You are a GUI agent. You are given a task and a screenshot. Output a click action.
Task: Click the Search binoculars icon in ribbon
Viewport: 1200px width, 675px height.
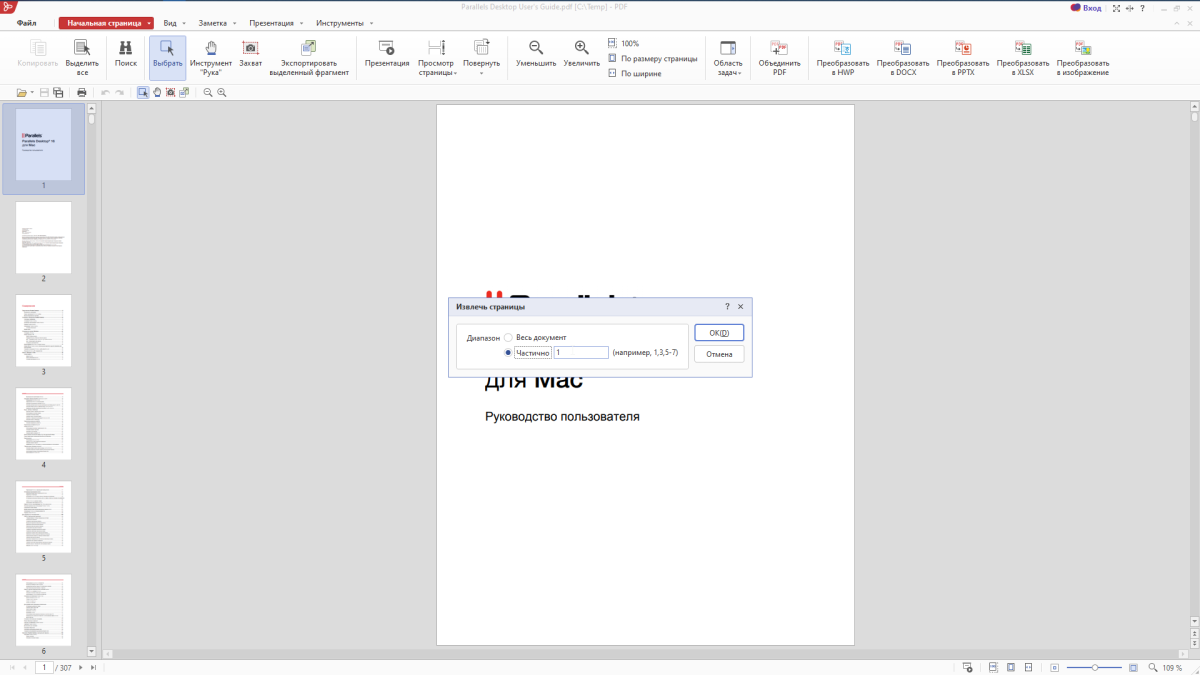126,48
